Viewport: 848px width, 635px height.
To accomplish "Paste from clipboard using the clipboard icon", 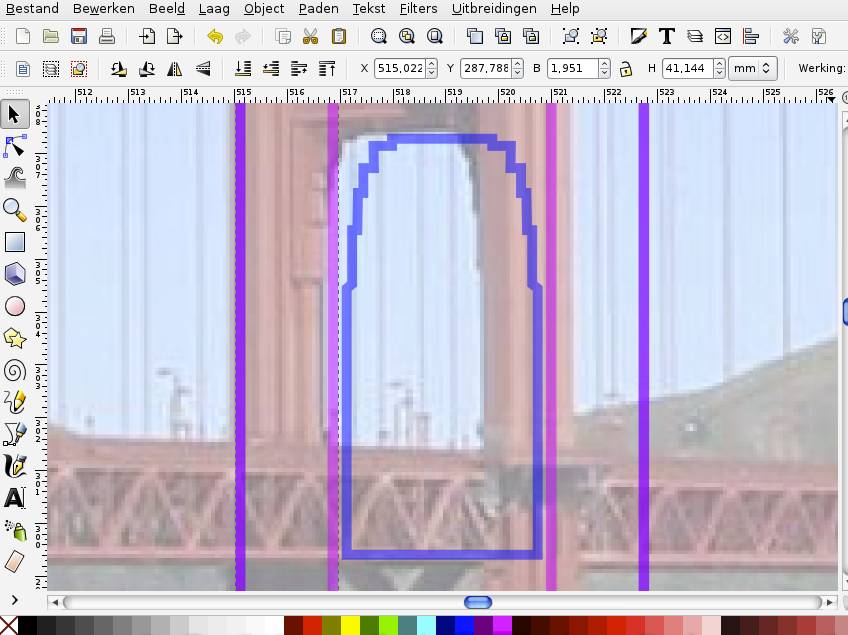I will 339,36.
